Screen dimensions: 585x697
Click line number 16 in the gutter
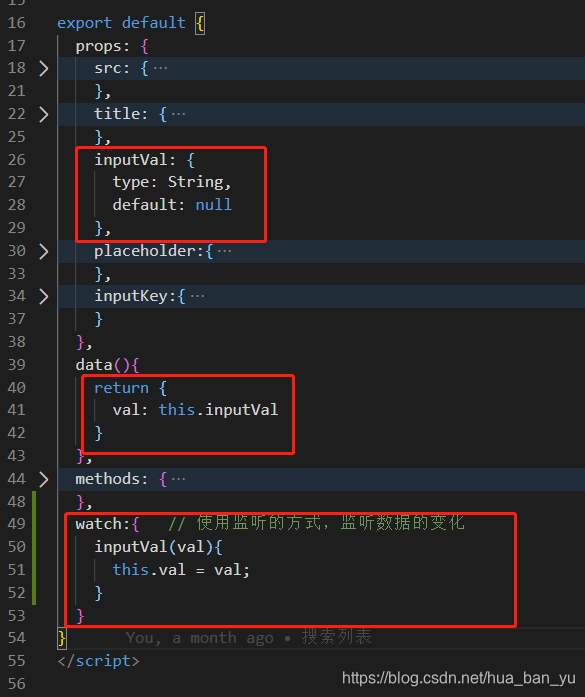pos(16,23)
